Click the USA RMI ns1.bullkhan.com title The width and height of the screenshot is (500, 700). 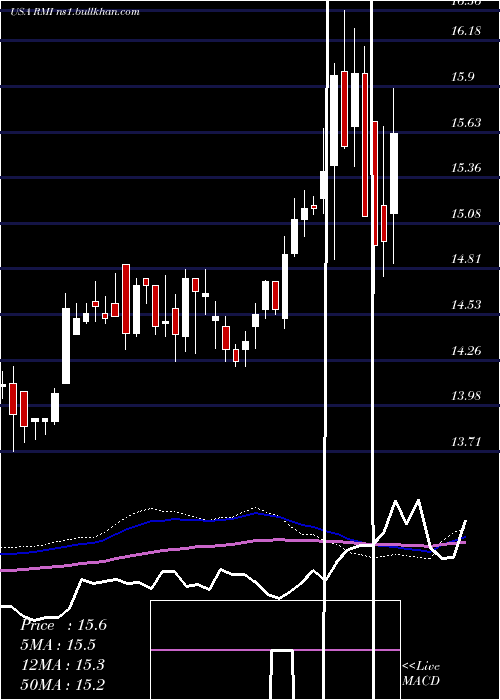coord(75,12)
